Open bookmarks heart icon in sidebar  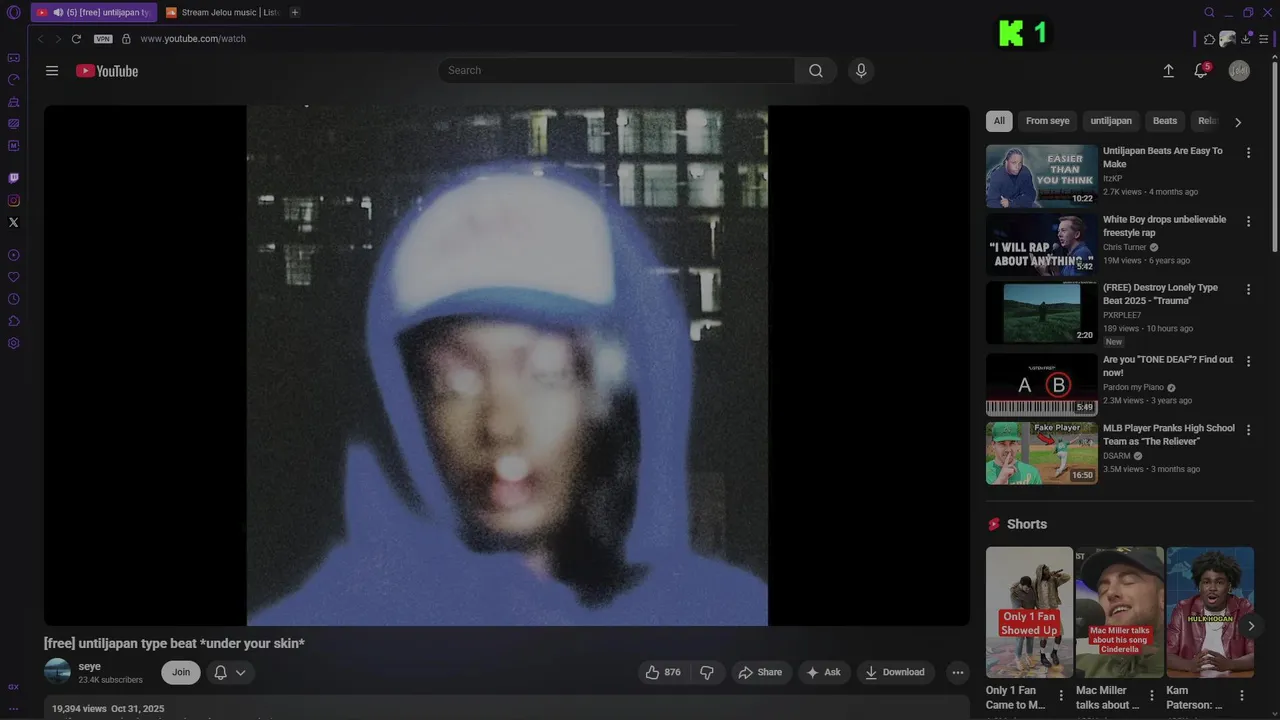pos(13,277)
